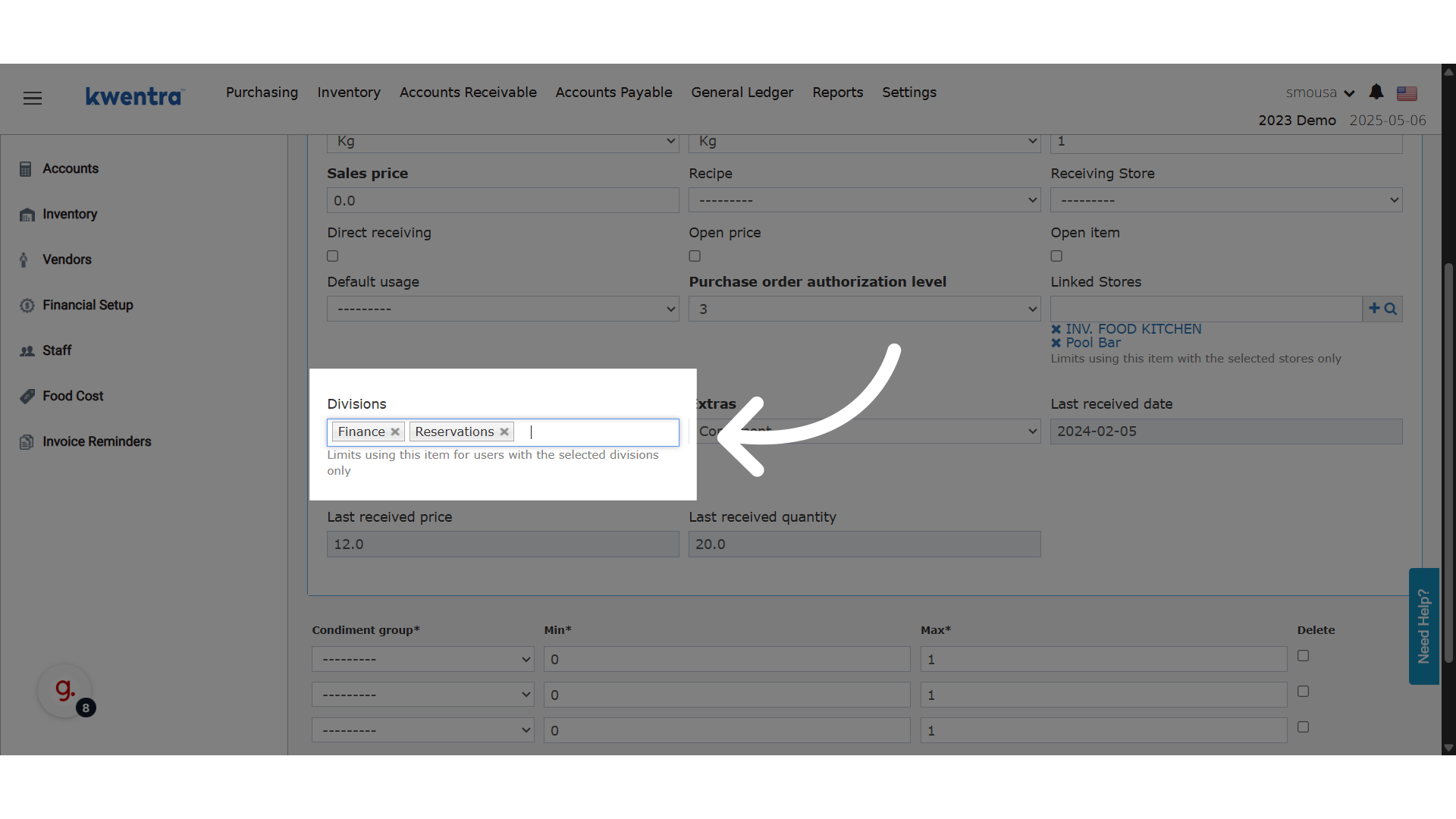
Task: Click the 2025-05-06 date text
Action: click(1387, 120)
